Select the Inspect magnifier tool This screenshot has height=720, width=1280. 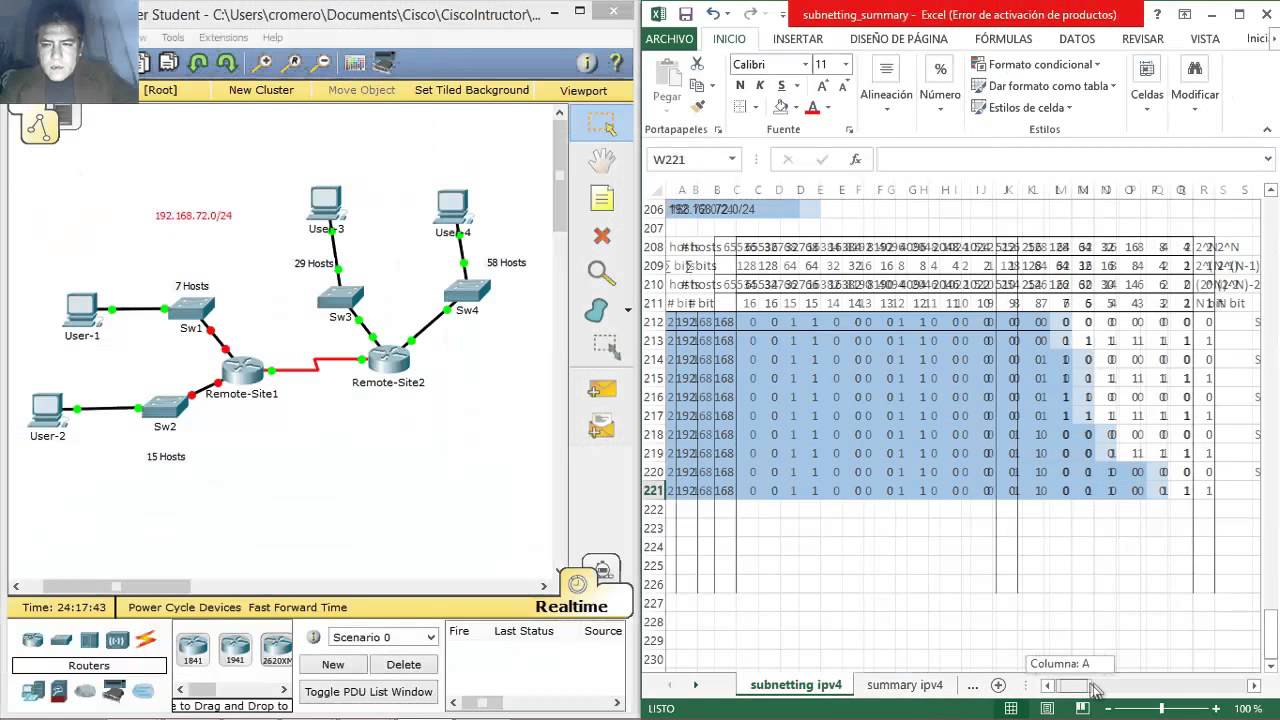[601, 273]
